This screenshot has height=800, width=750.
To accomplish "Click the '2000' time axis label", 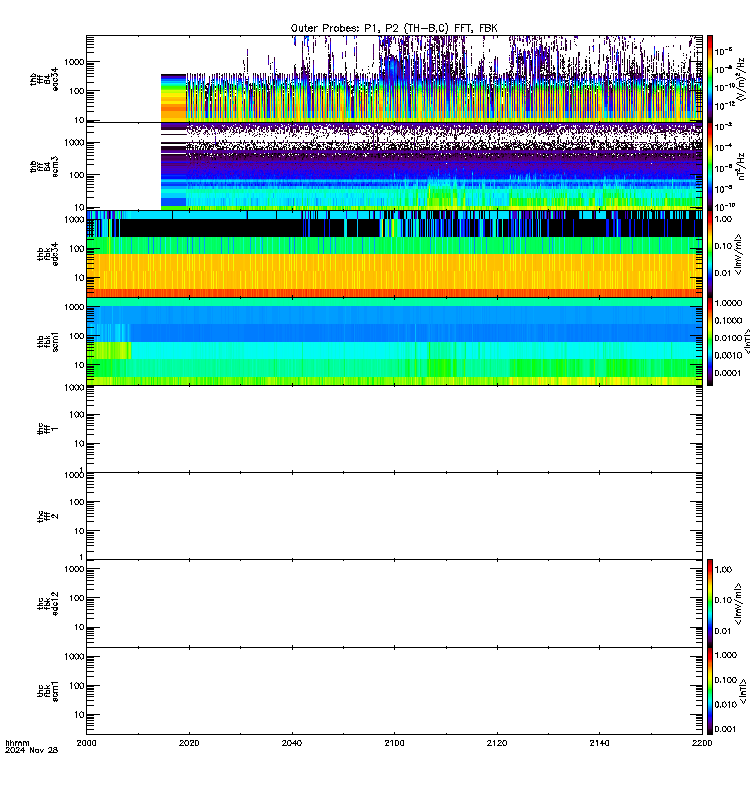I will point(86,743).
